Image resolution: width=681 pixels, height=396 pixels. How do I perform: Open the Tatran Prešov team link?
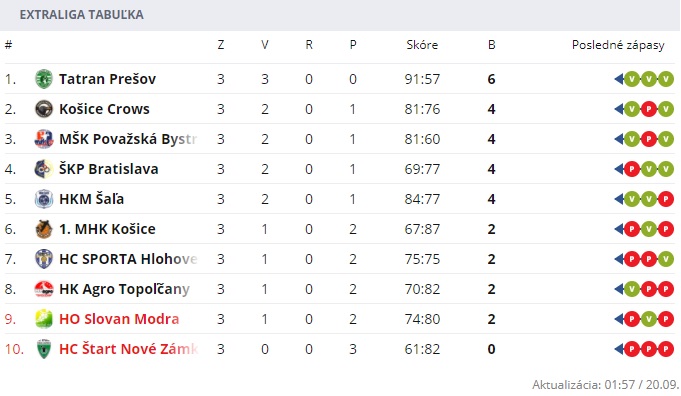click(107, 79)
